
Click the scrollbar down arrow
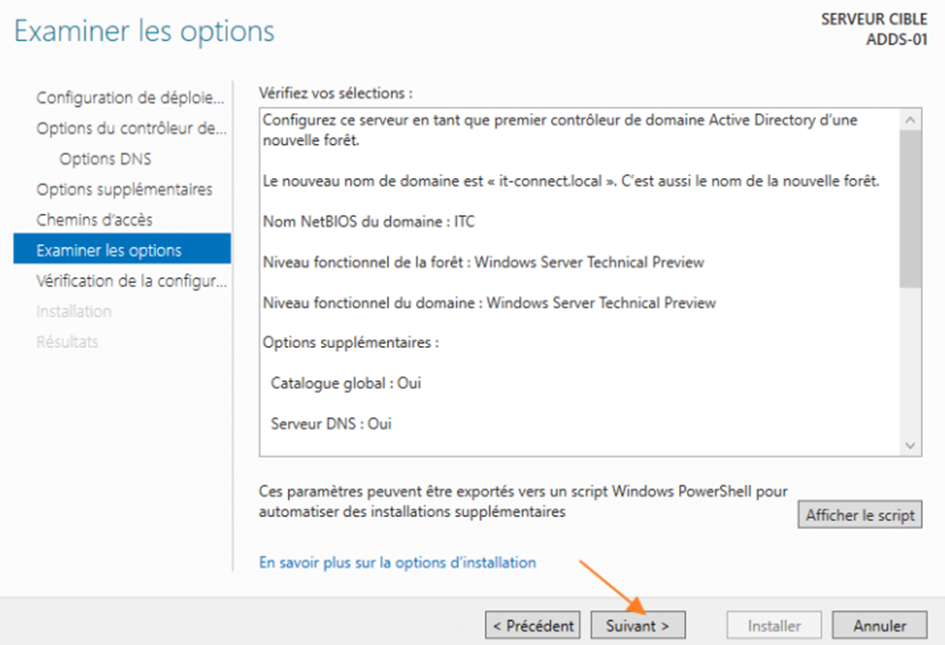click(910, 445)
